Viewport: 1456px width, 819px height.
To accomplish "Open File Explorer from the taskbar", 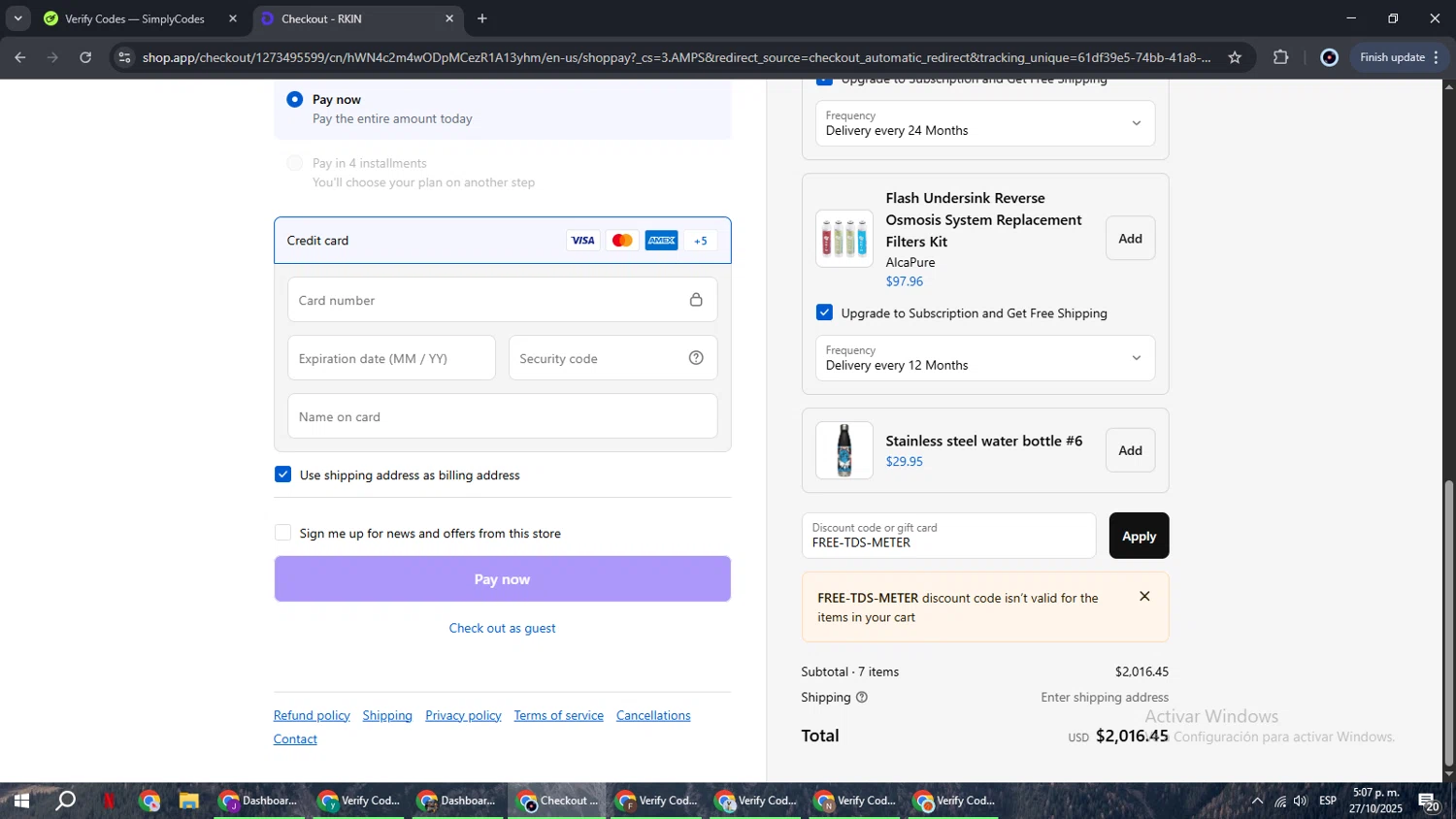I will click(x=188, y=801).
